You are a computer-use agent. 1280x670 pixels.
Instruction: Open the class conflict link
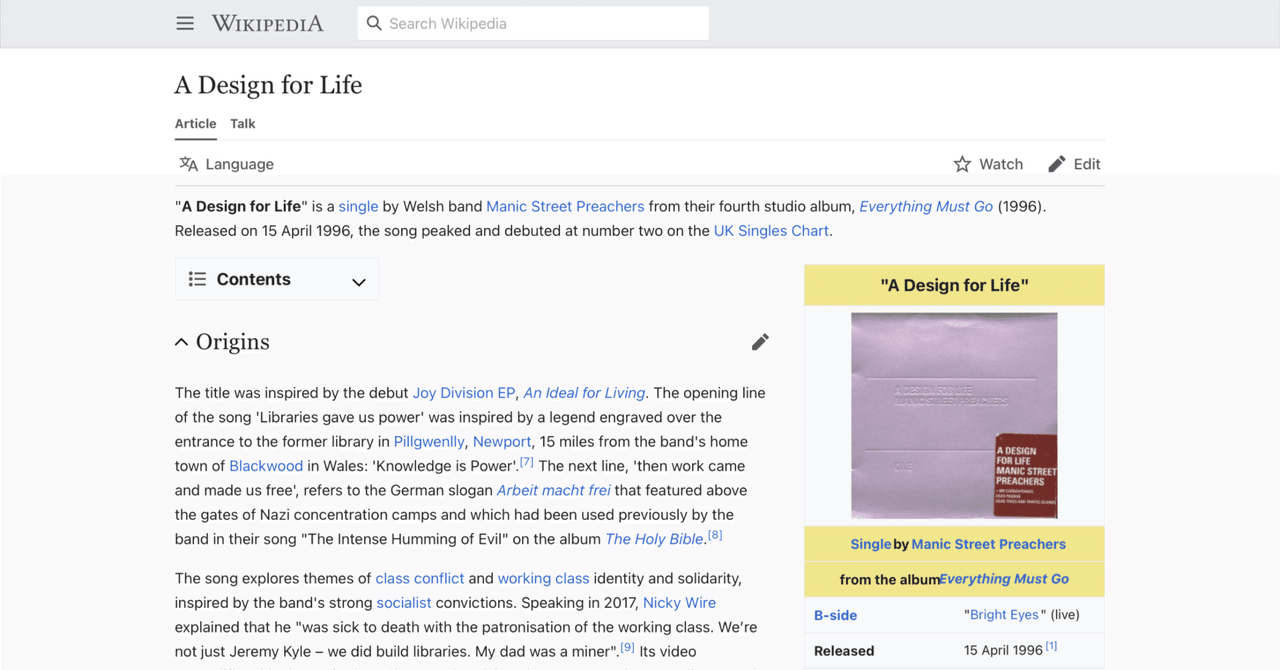pyautogui.click(x=420, y=578)
